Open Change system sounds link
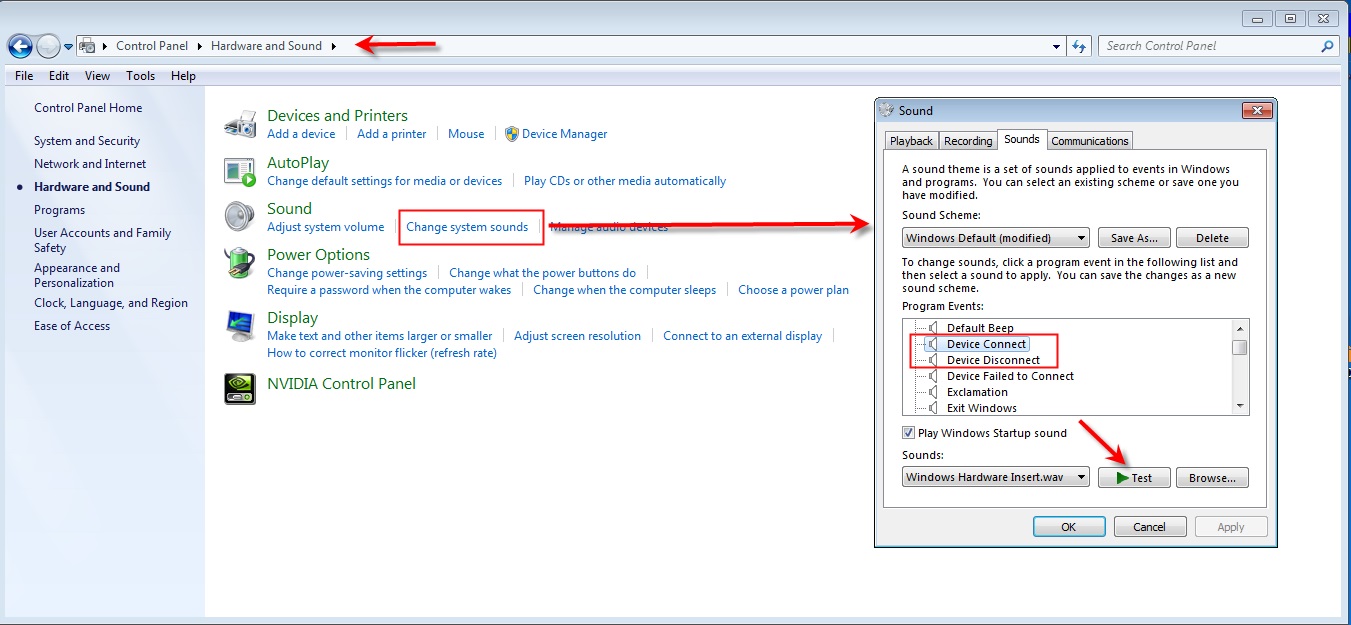 (x=467, y=227)
